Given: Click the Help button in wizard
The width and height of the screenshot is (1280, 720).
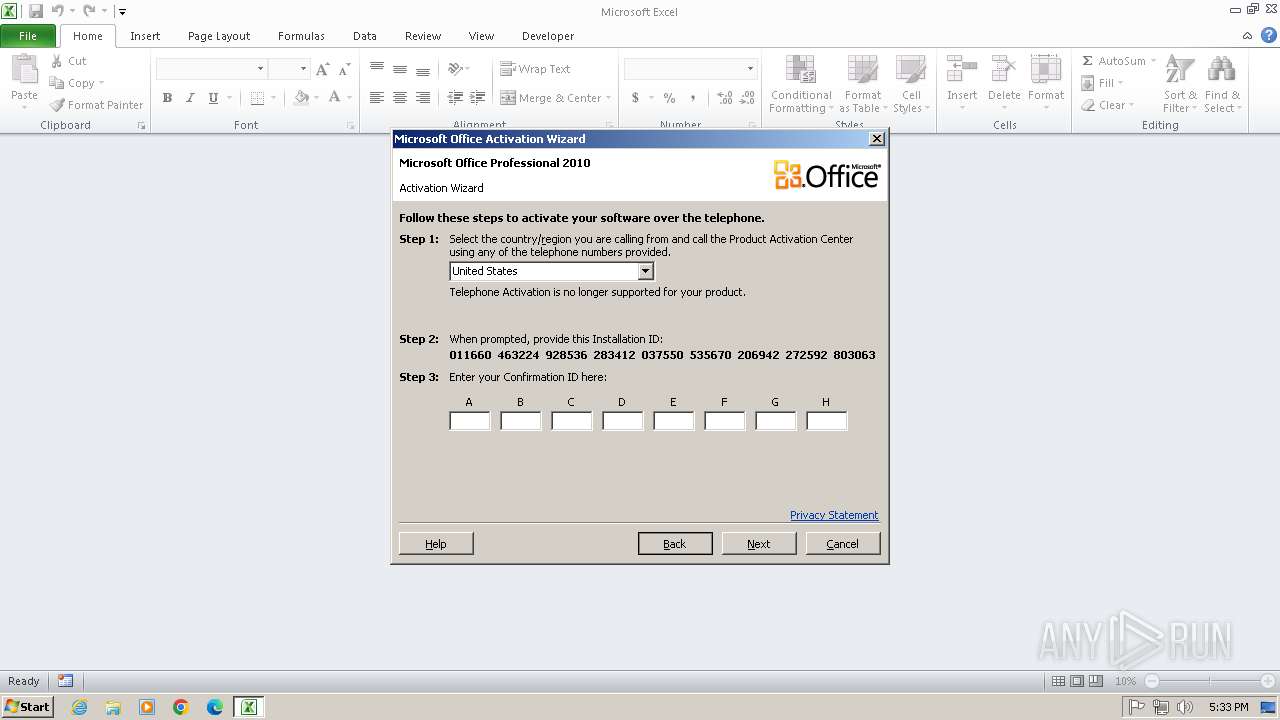Looking at the screenshot, I should (x=436, y=544).
